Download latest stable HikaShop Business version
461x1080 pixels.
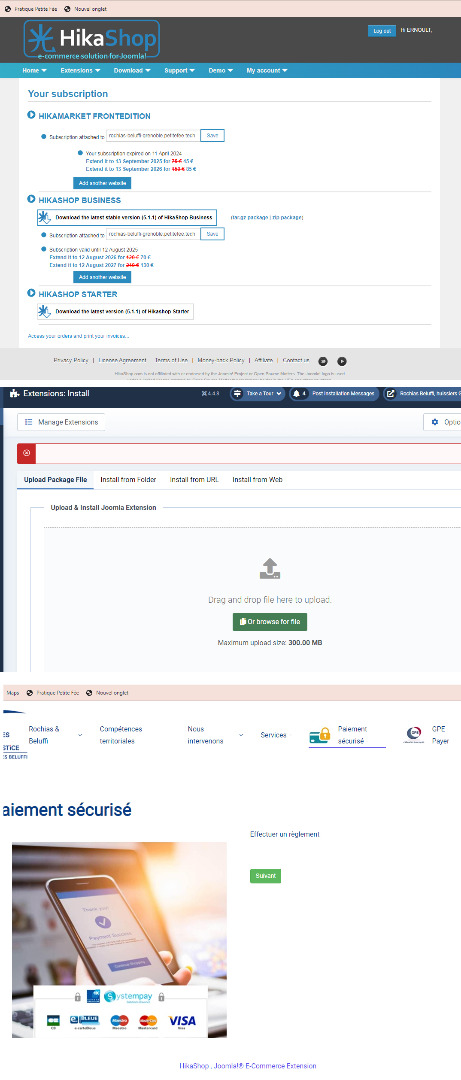[127, 217]
